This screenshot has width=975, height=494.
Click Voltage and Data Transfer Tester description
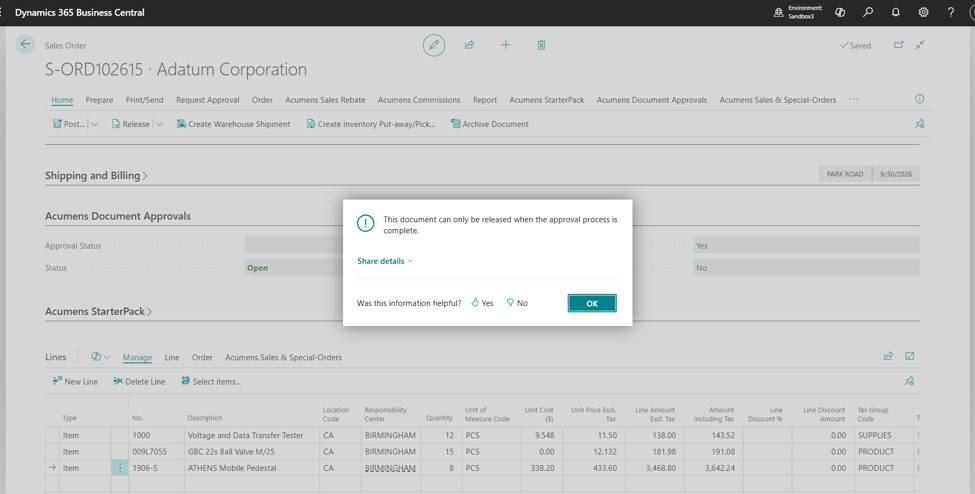pyautogui.click(x=246, y=436)
